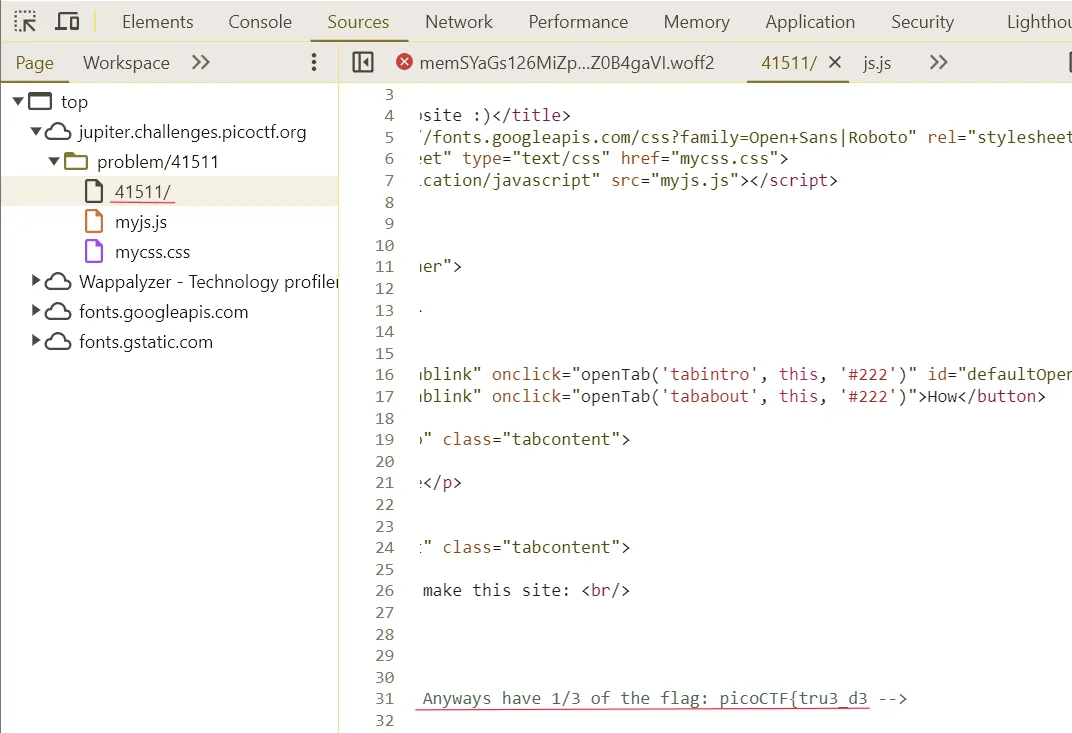The width and height of the screenshot is (1072, 733).
Task: Close the 41511/ editor tab
Action: (x=835, y=62)
